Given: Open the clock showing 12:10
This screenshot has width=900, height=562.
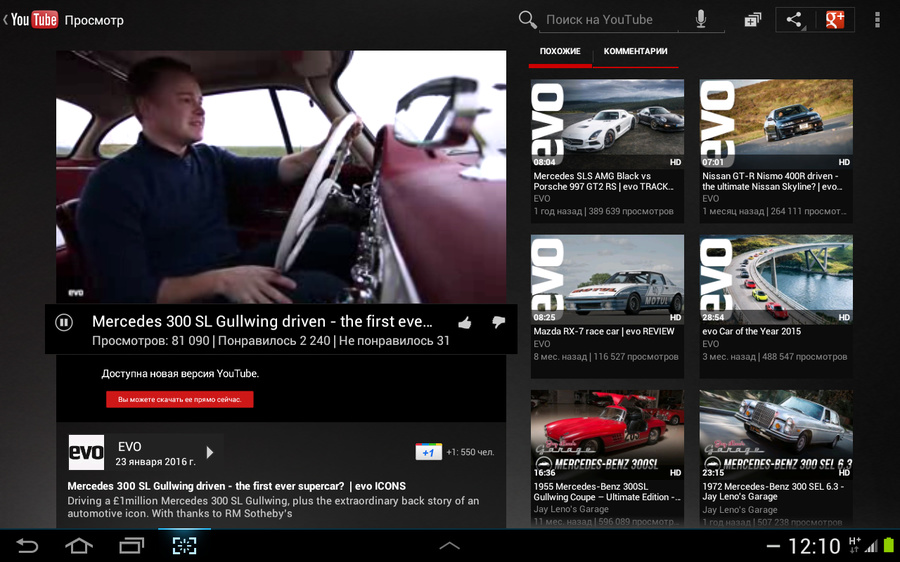Looking at the screenshot, I should [814, 546].
